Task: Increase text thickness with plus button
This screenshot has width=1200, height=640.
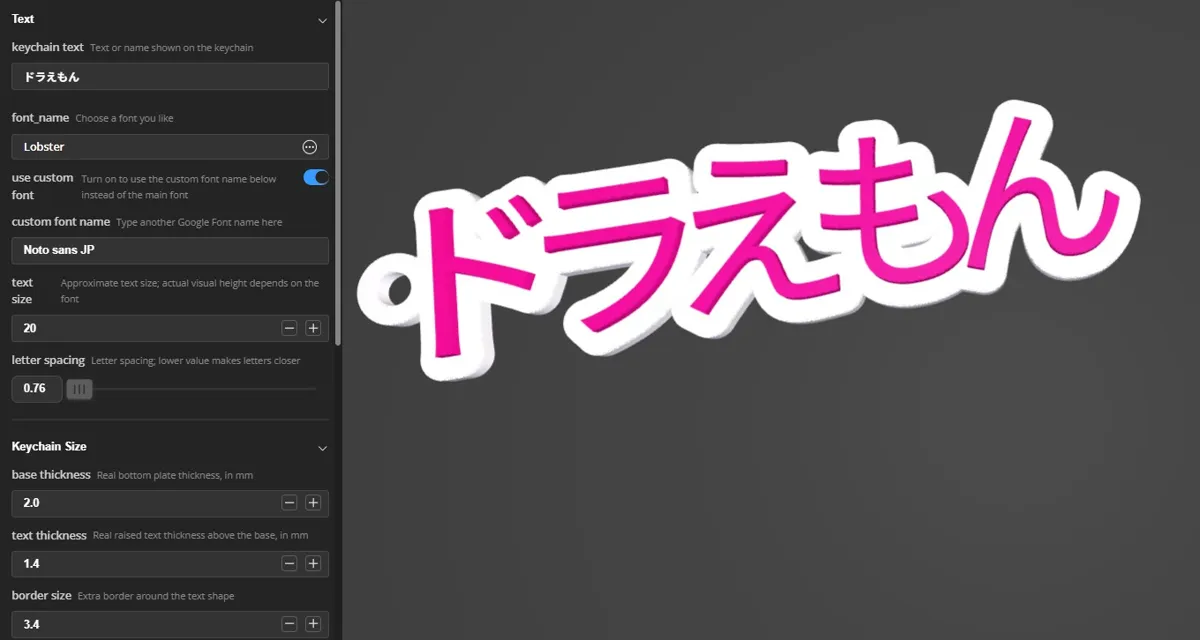Action: (313, 564)
